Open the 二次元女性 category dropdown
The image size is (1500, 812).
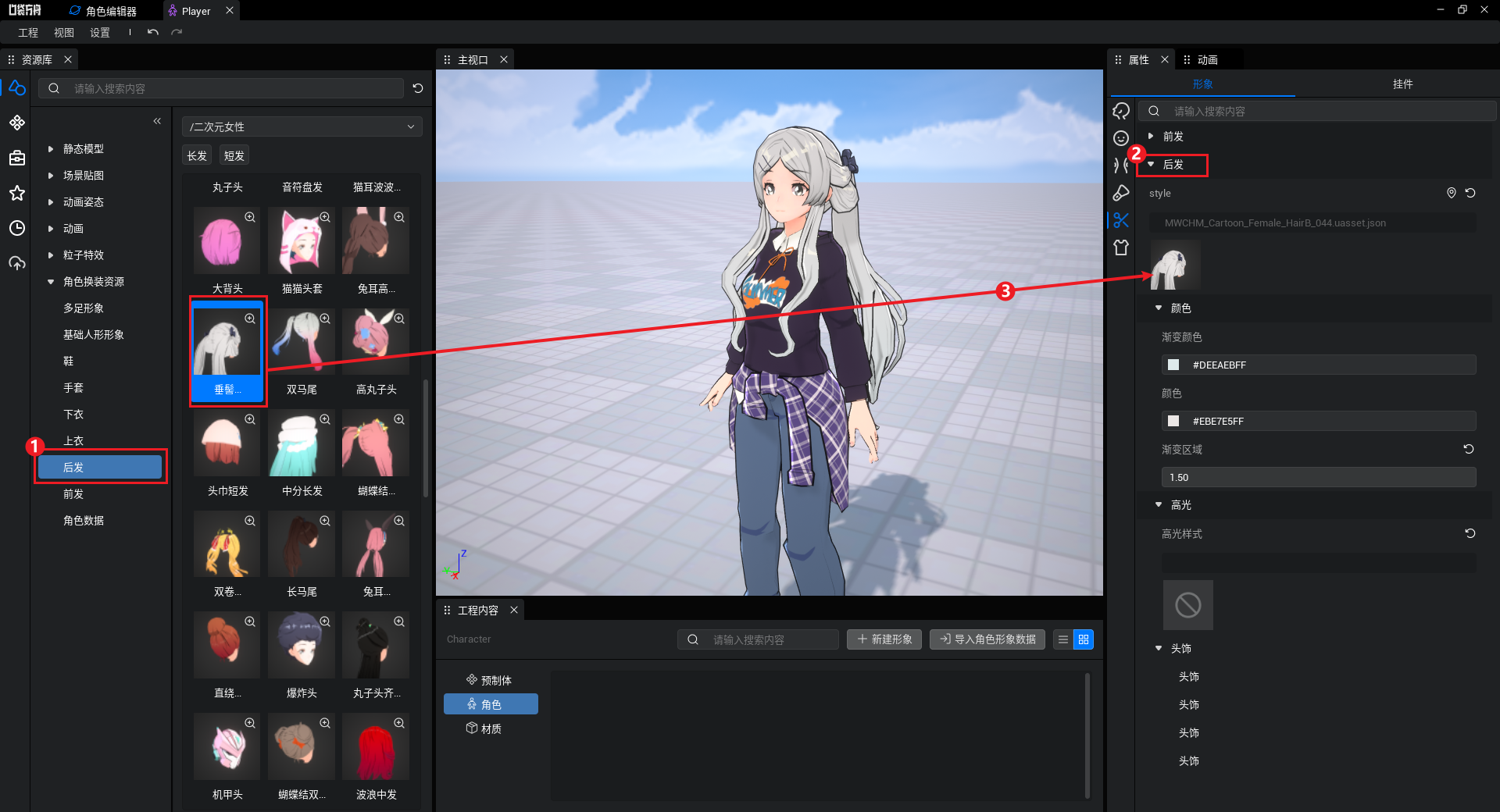coord(302,126)
